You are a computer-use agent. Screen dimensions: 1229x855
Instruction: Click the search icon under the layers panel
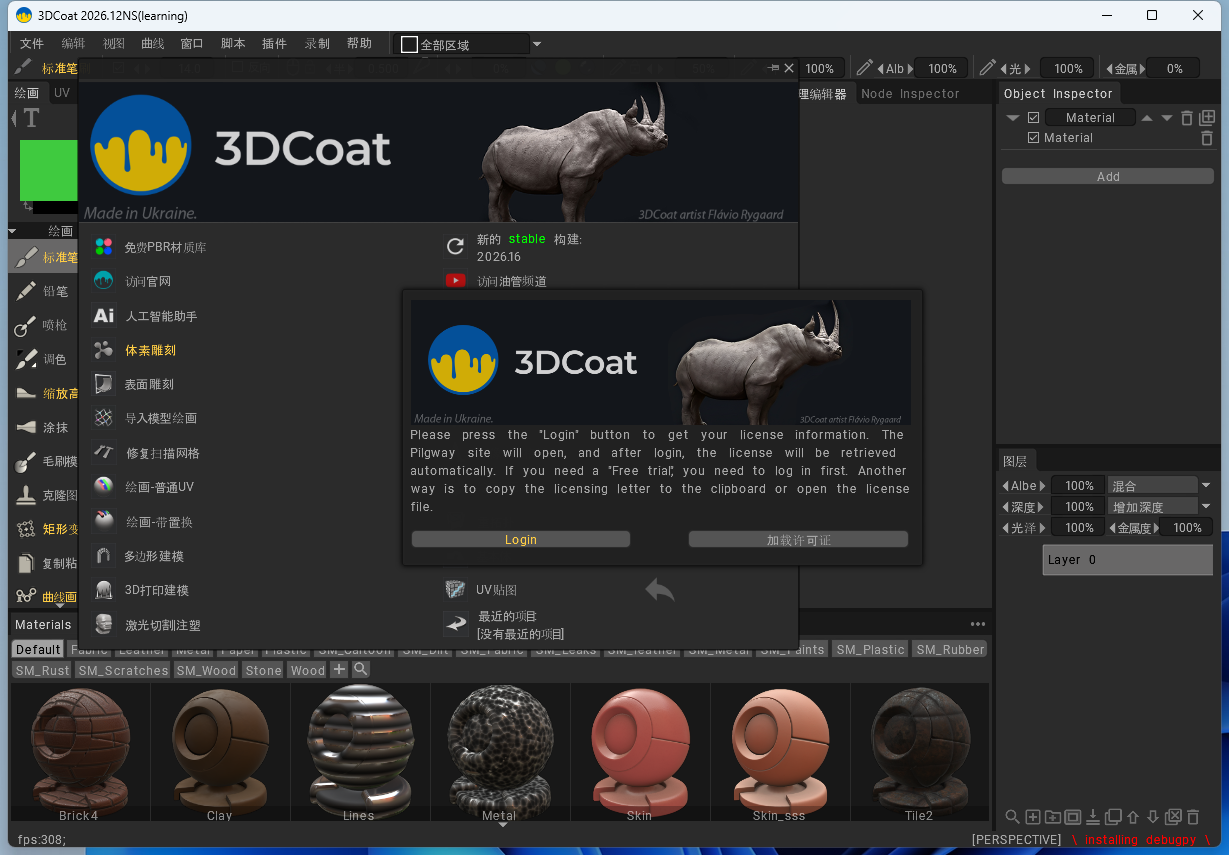click(1012, 817)
